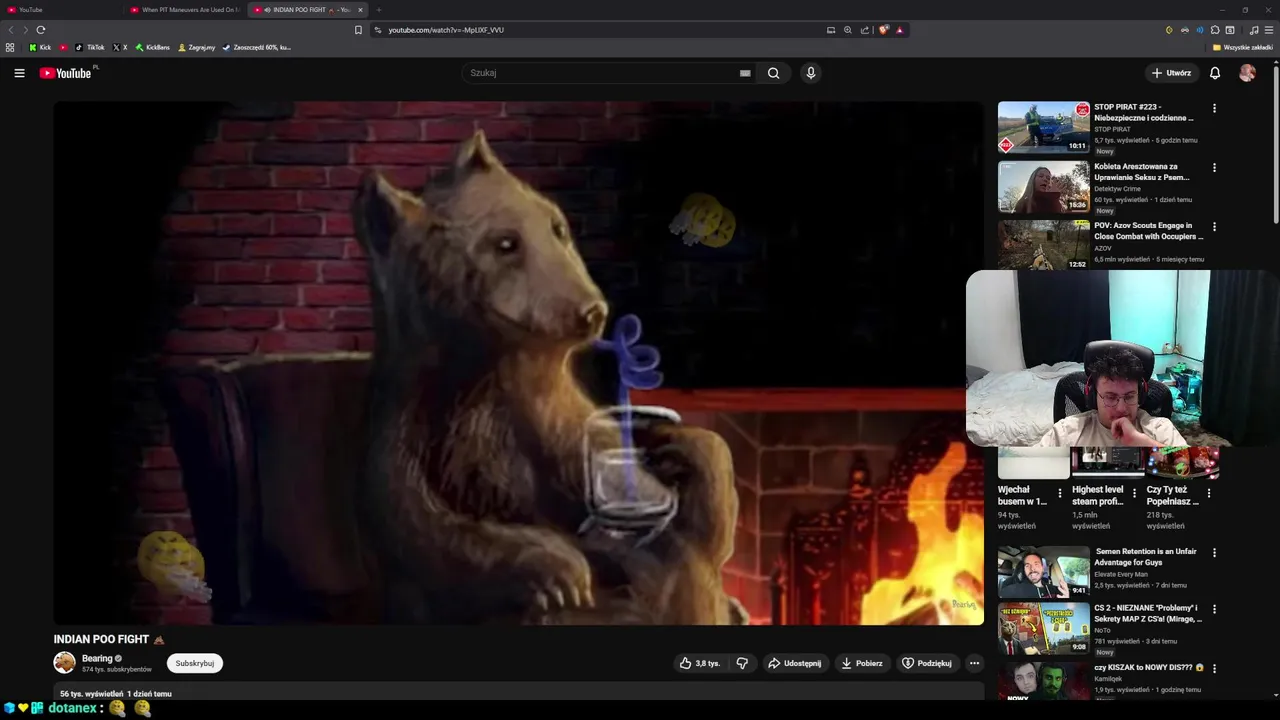Open the extensions puzzle icon

[x=1215, y=30]
